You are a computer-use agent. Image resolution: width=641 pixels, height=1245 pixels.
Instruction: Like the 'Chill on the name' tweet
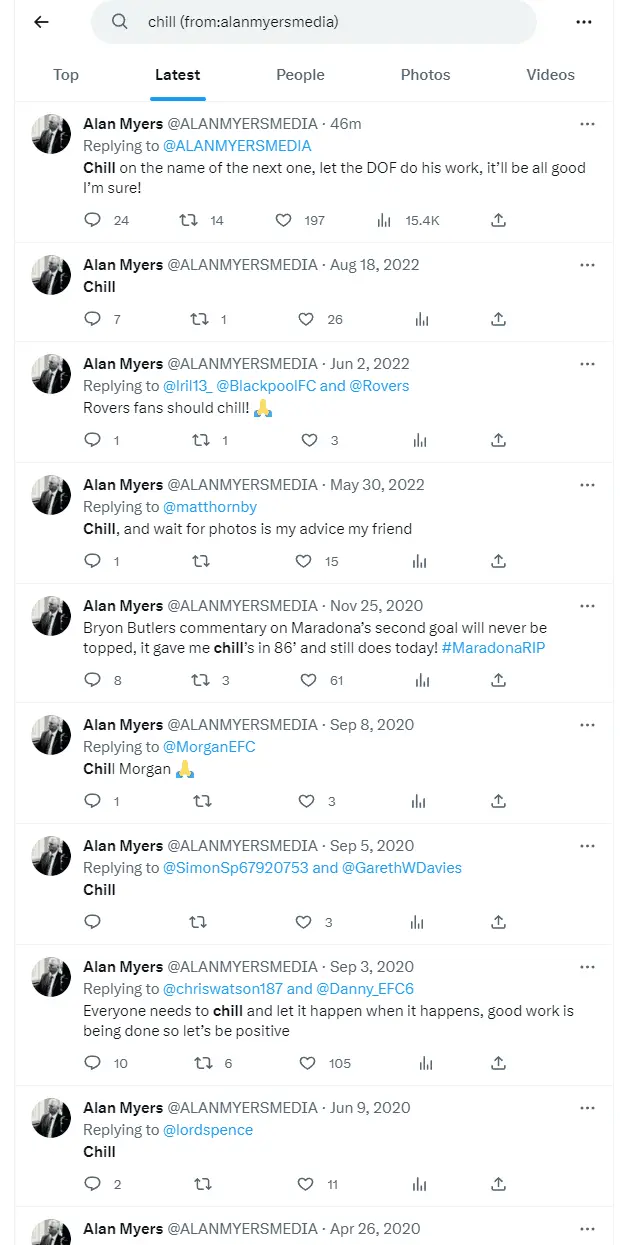click(x=283, y=220)
